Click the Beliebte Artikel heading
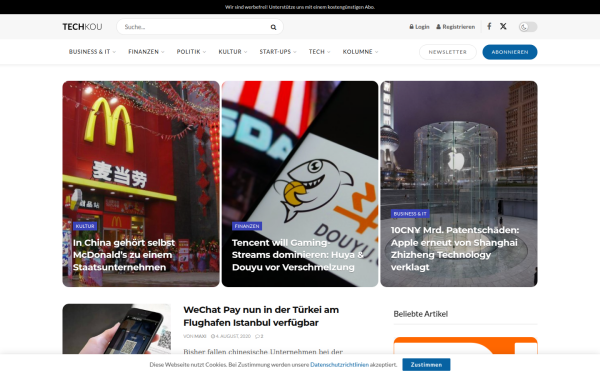 pyautogui.click(x=421, y=314)
